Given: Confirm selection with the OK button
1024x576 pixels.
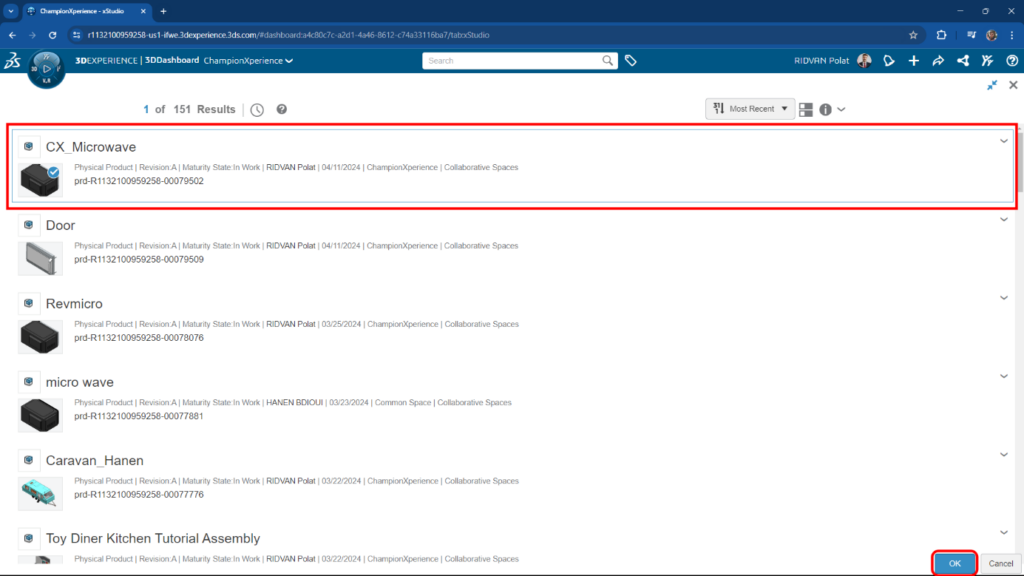Looking at the screenshot, I should click(955, 563).
